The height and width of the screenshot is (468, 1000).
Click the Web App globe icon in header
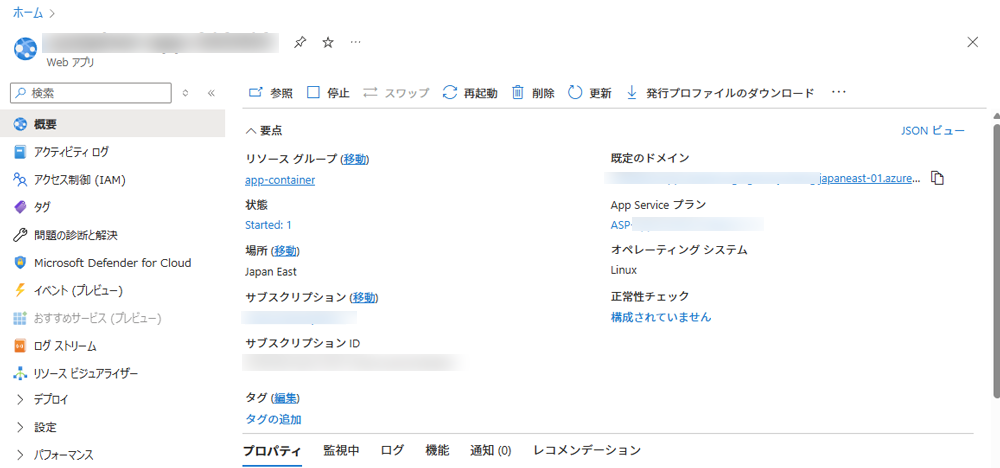(x=26, y=48)
